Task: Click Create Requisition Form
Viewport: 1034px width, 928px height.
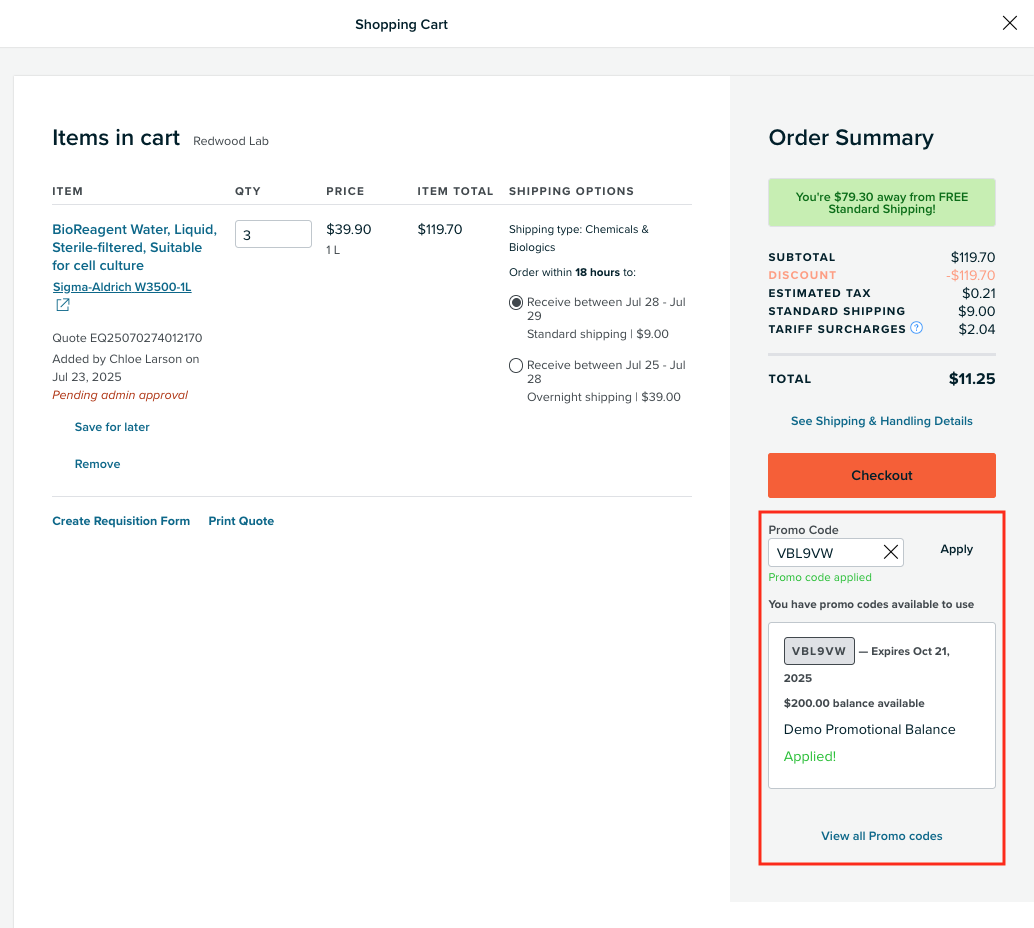Action: (x=121, y=521)
